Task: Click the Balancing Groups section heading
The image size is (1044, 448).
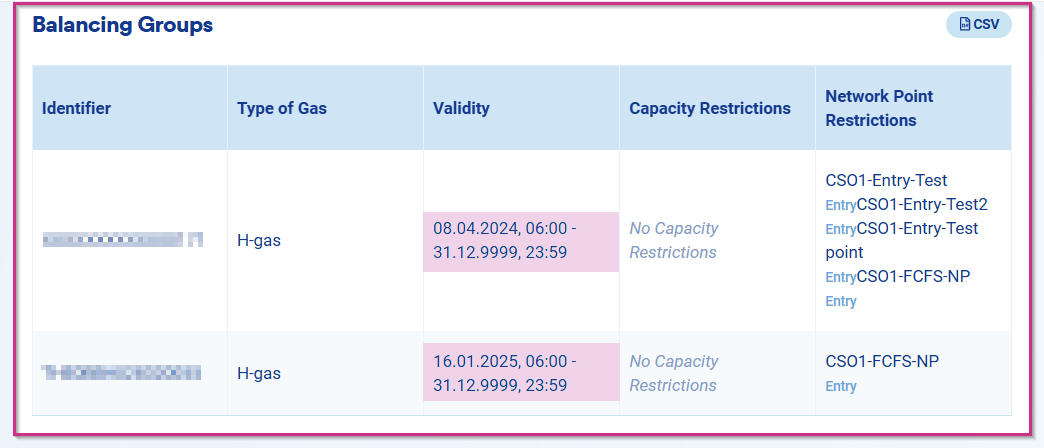Action: (122, 25)
